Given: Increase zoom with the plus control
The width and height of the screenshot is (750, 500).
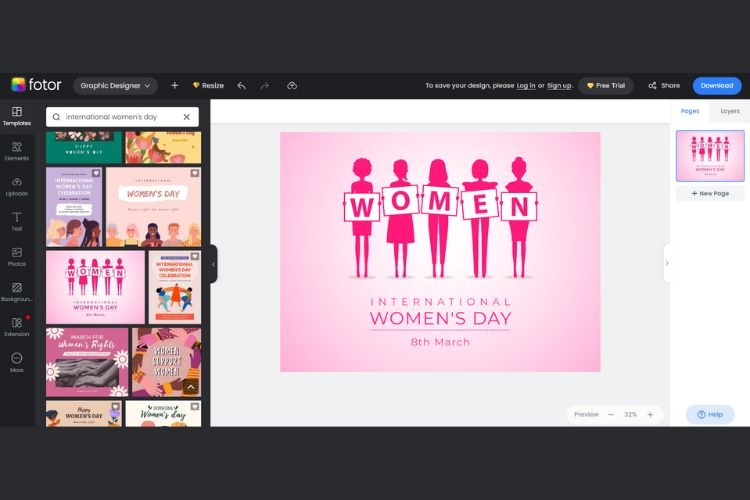Looking at the screenshot, I should [x=650, y=415].
